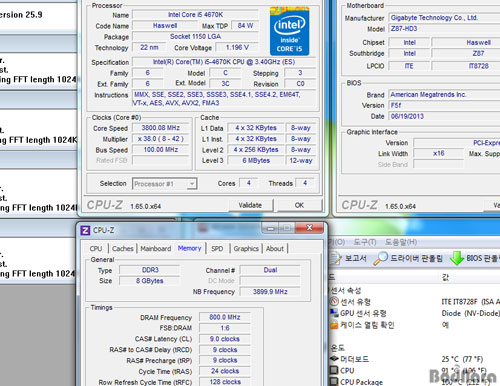Click the Threads count value
The width and height of the screenshot is (500, 386).
(305, 183)
